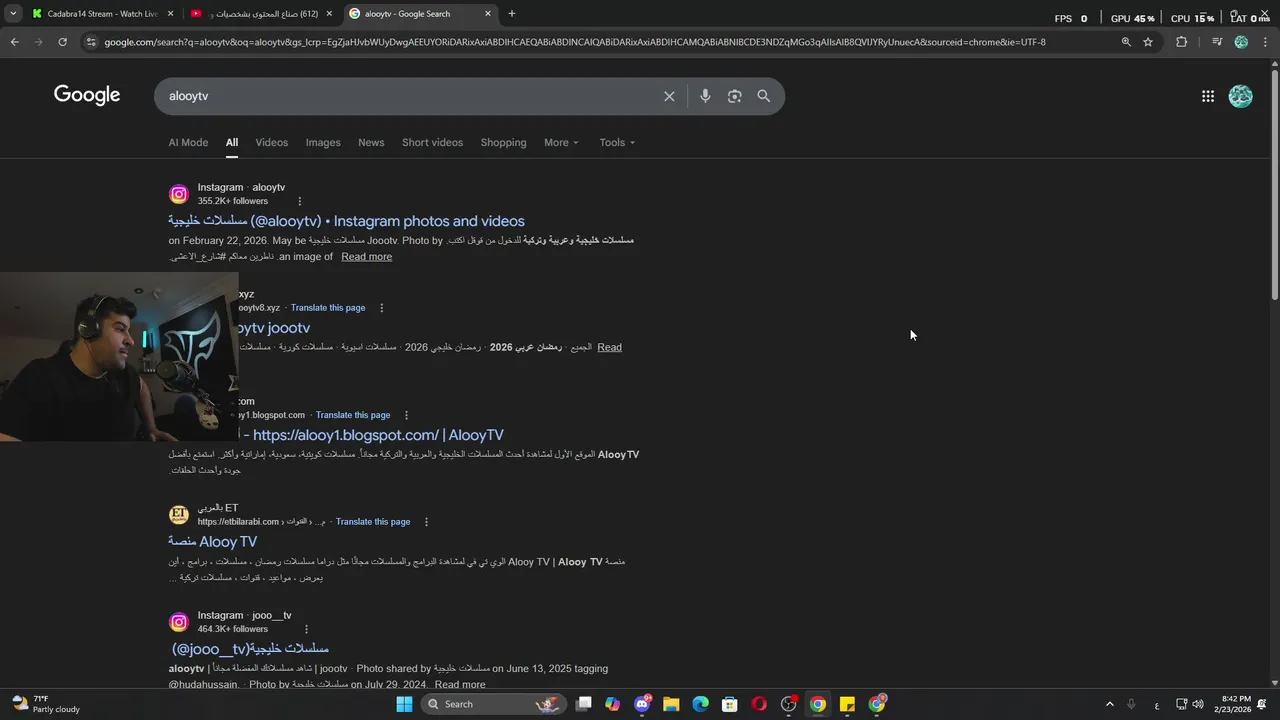This screenshot has height=720, width=1280.
Task: Translate the alooytv8.xyz result page
Action: pyautogui.click(x=328, y=308)
